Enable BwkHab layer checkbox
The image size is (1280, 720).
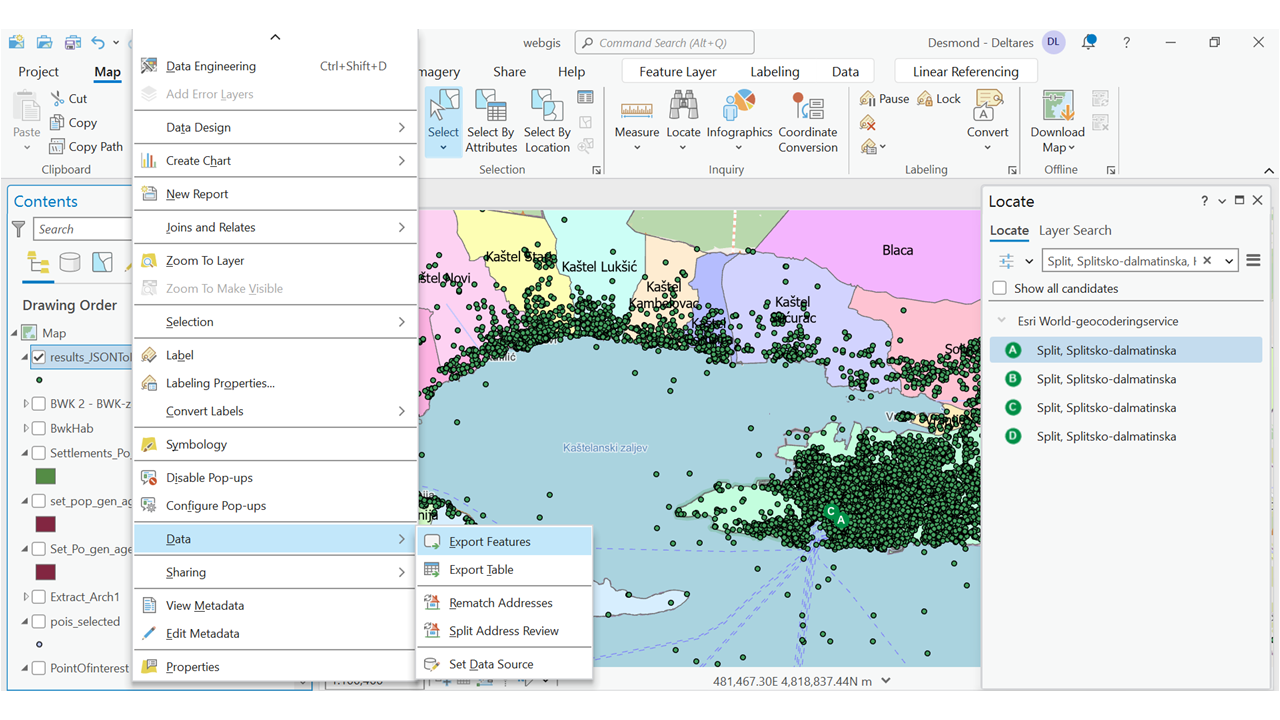[x=39, y=428]
